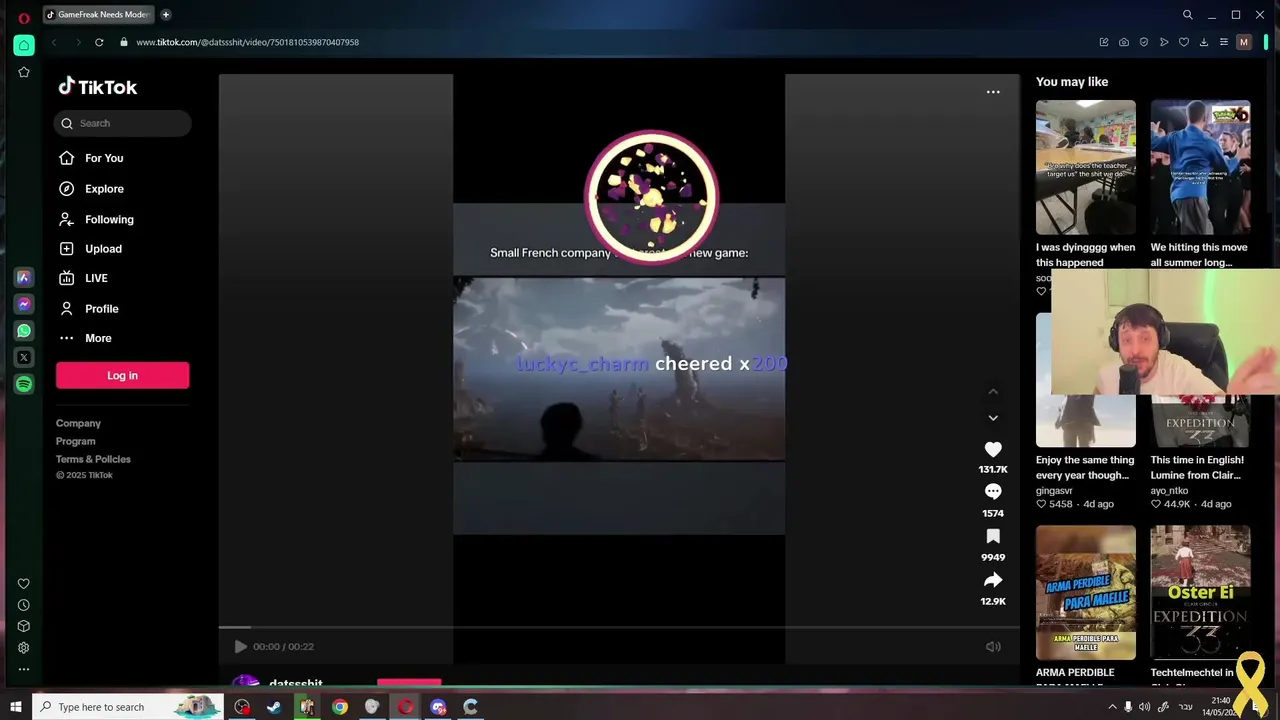Open gingasvr's profile link
The image size is (1280, 720).
coord(1054,491)
